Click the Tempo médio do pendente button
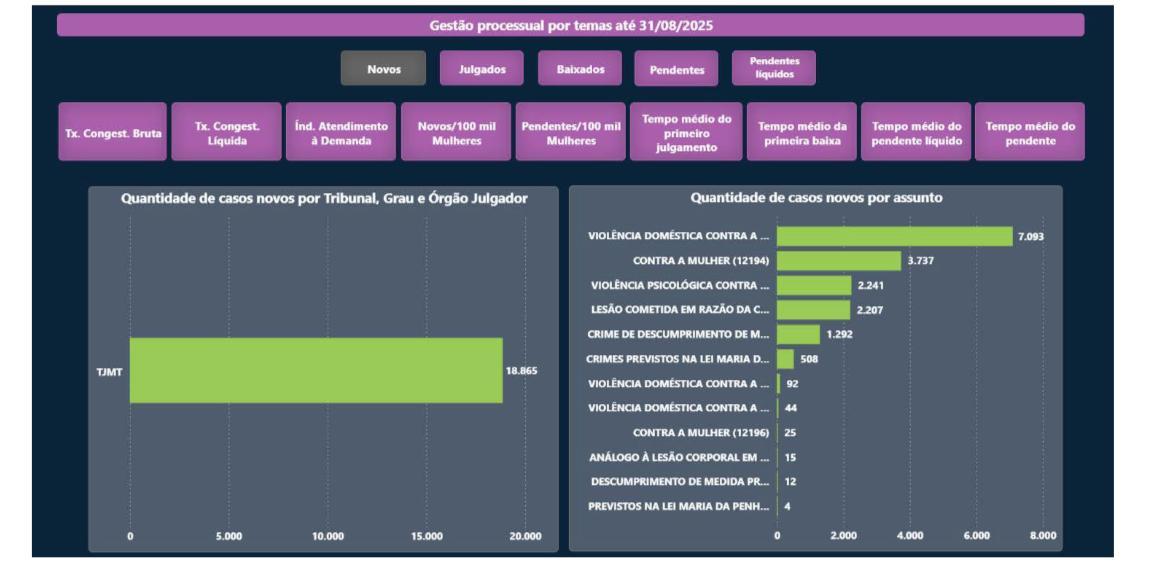 click(x=1030, y=132)
